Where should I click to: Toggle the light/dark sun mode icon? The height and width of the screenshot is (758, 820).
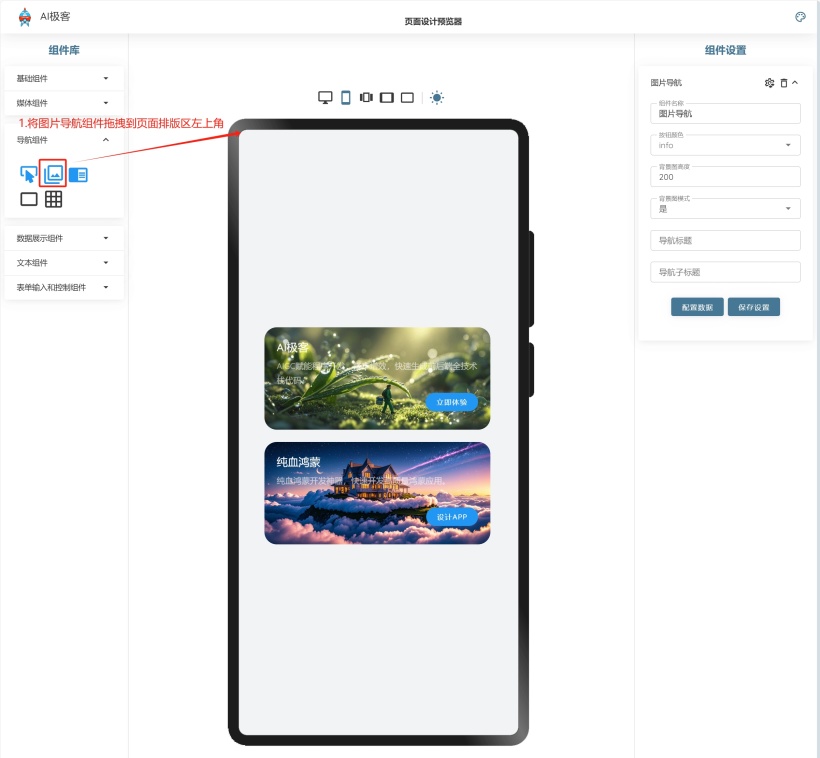(x=436, y=97)
